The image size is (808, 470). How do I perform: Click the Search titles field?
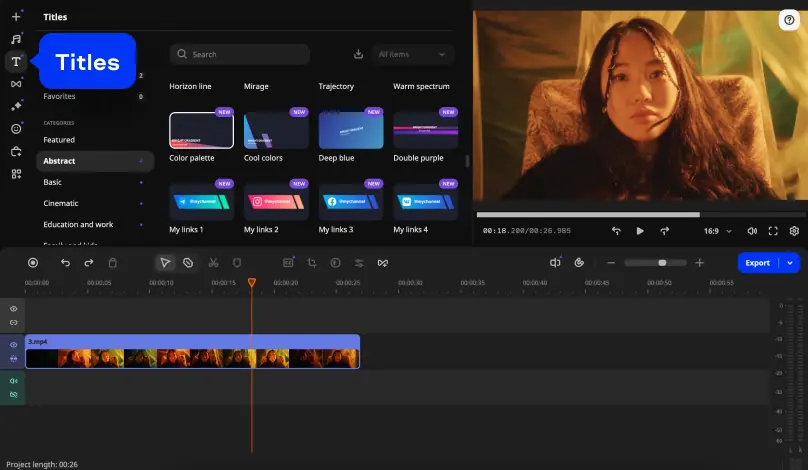pos(240,54)
